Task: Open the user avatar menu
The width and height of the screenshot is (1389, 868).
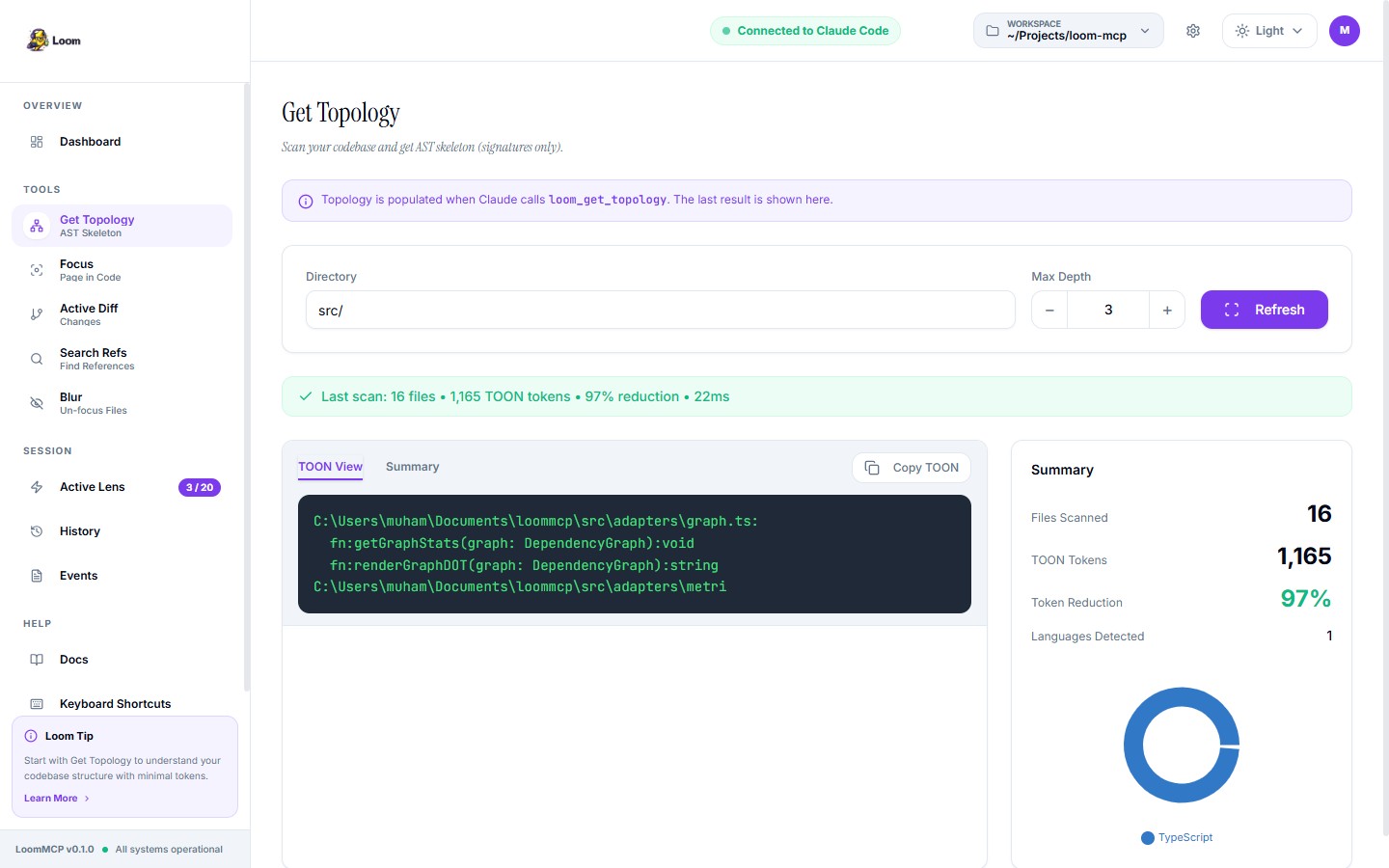Action: click(1344, 30)
